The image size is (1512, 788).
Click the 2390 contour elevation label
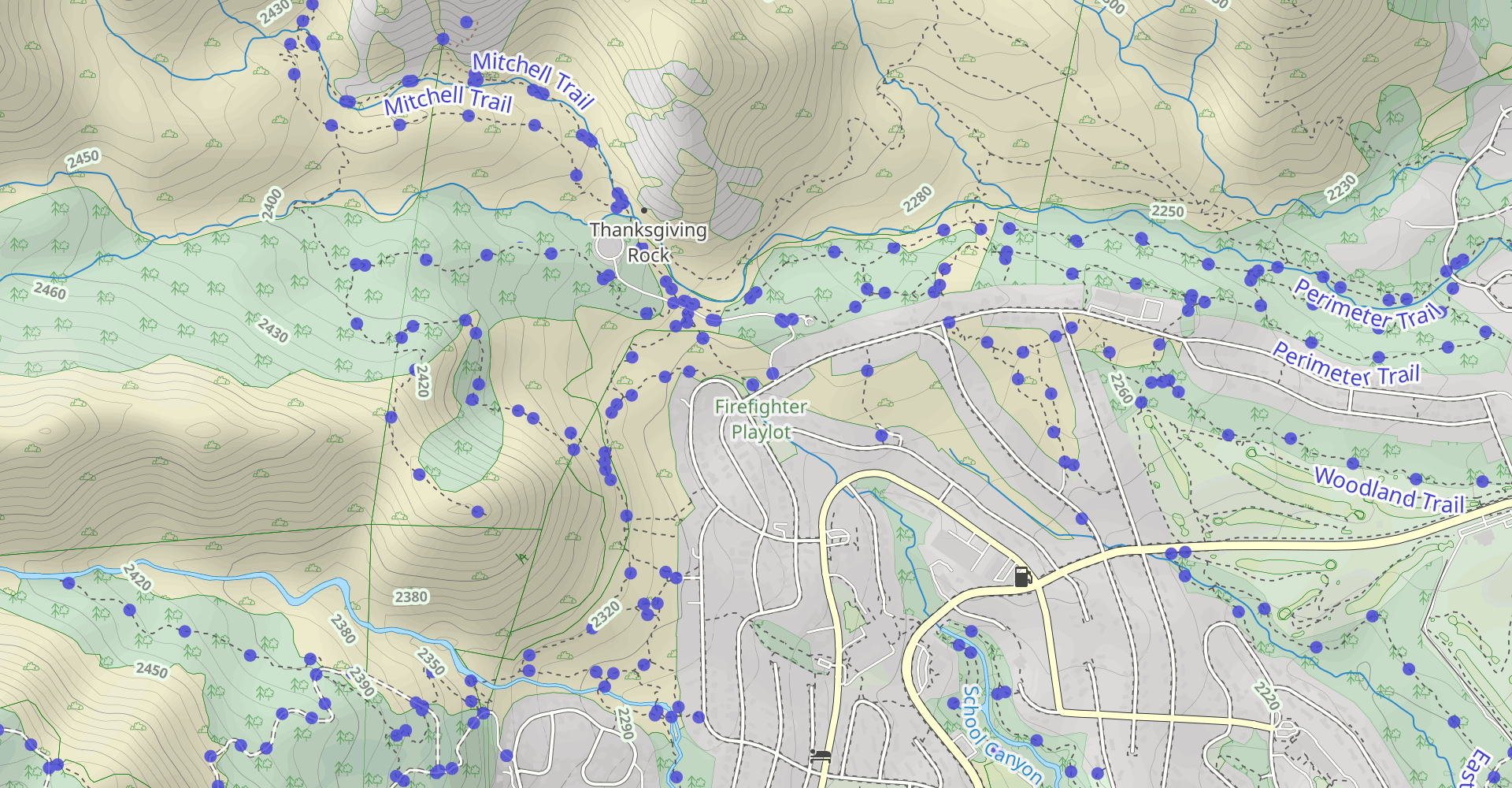click(361, 682)
